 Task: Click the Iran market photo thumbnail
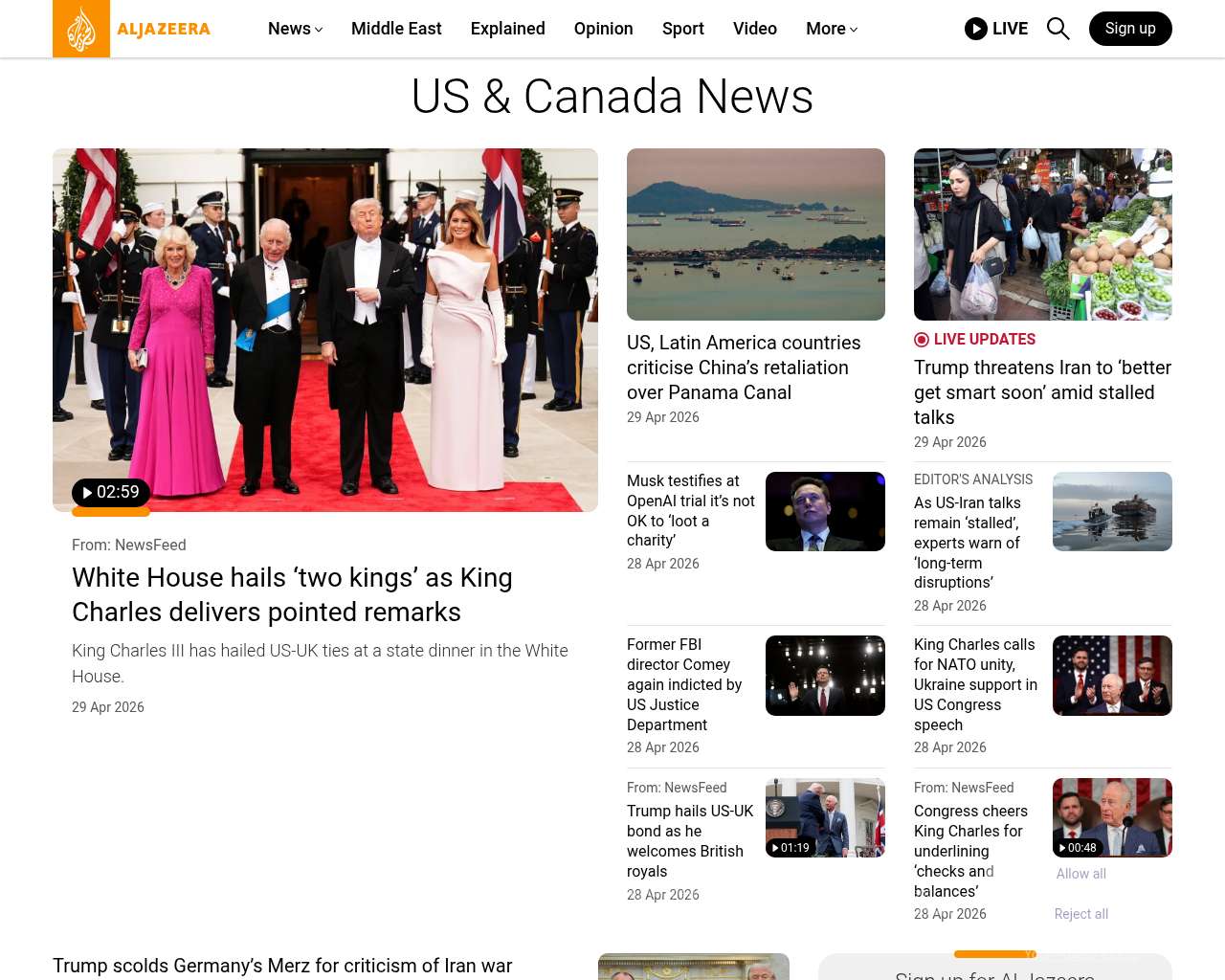tap(1042, 234)
